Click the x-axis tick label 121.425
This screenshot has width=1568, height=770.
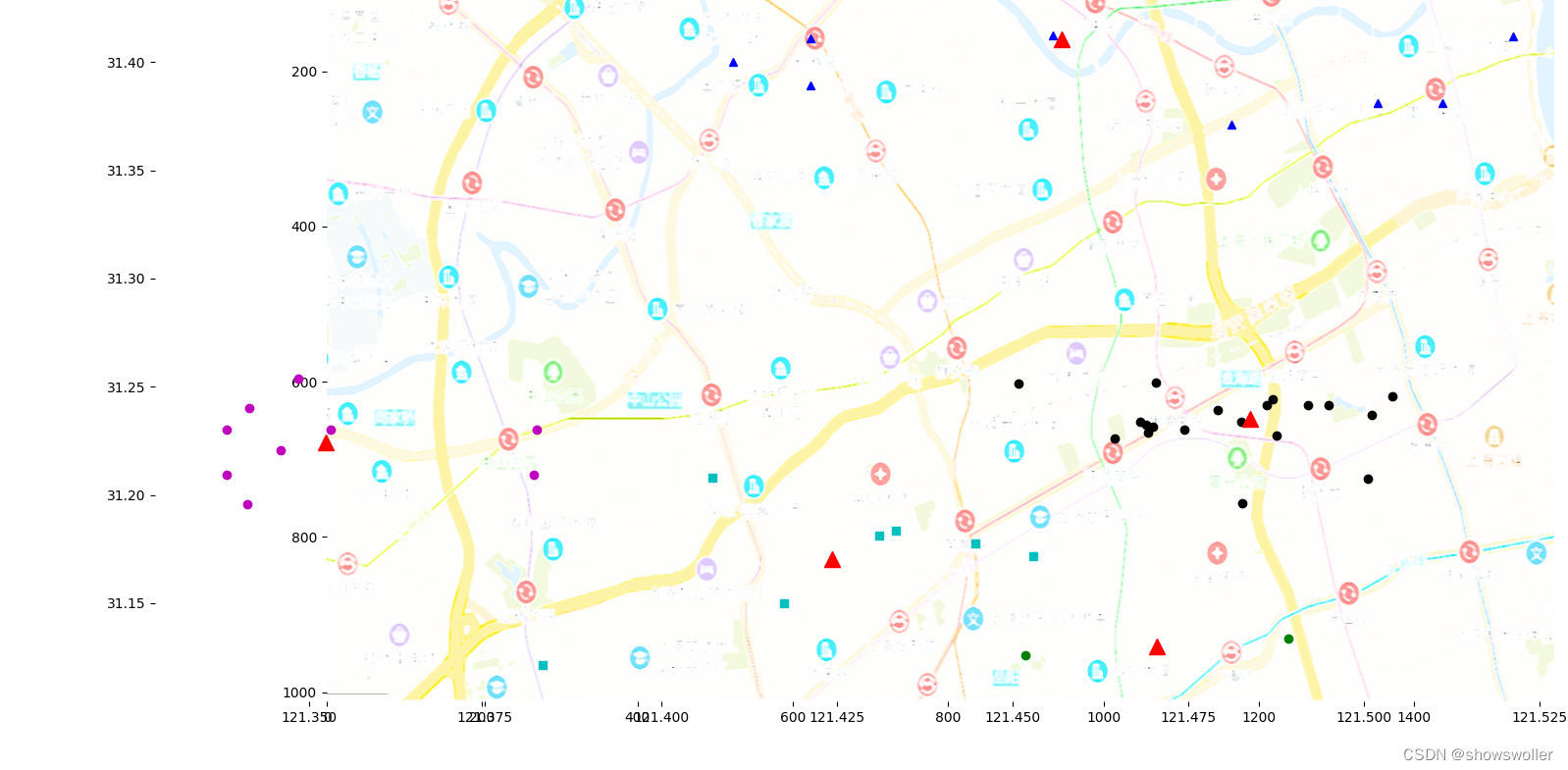tap(837, 717)
